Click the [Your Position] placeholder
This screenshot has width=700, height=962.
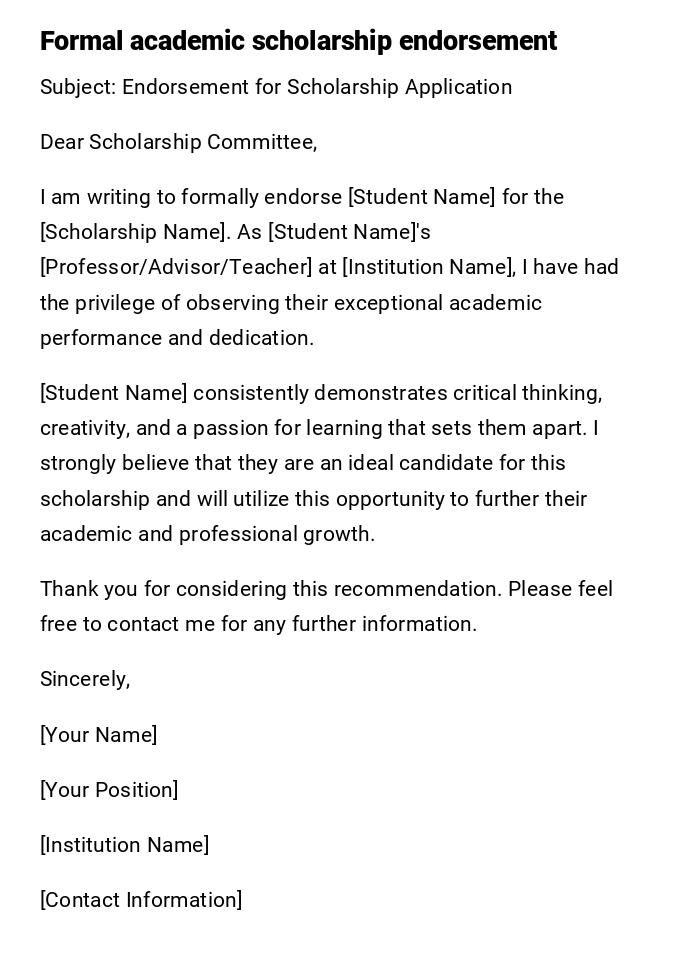point(109,790)
